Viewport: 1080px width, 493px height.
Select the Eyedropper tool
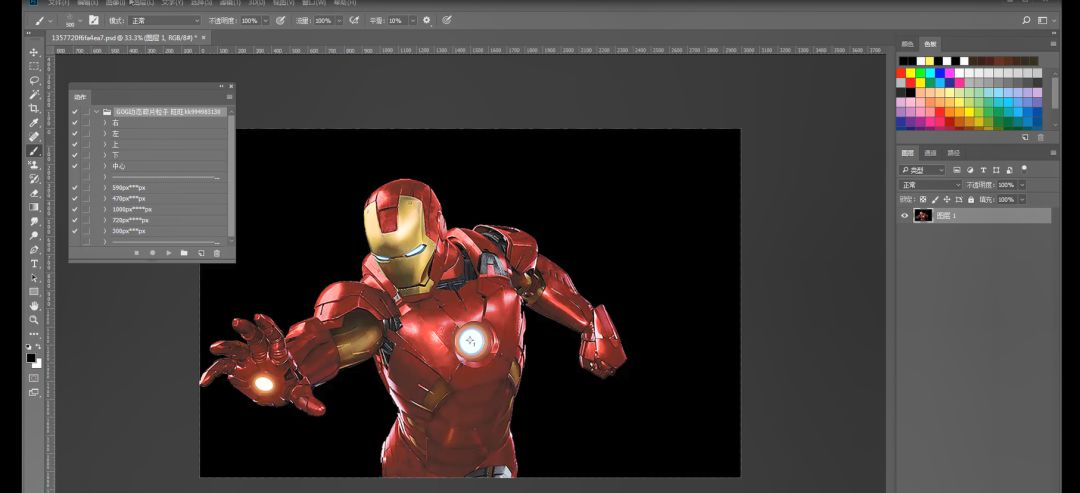click(x=34, y=123)
